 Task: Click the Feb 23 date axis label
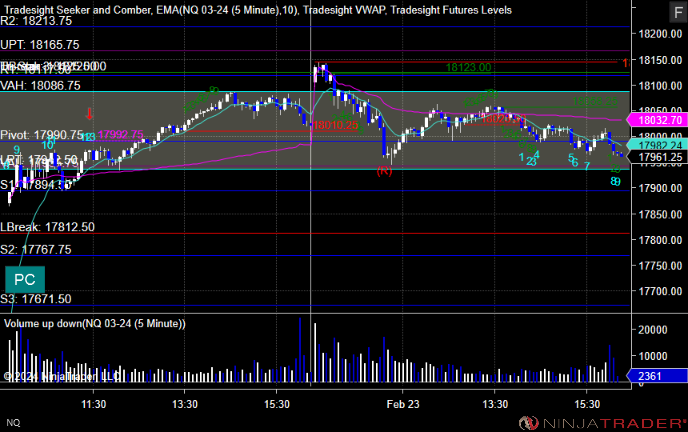[x=403, y=404]
